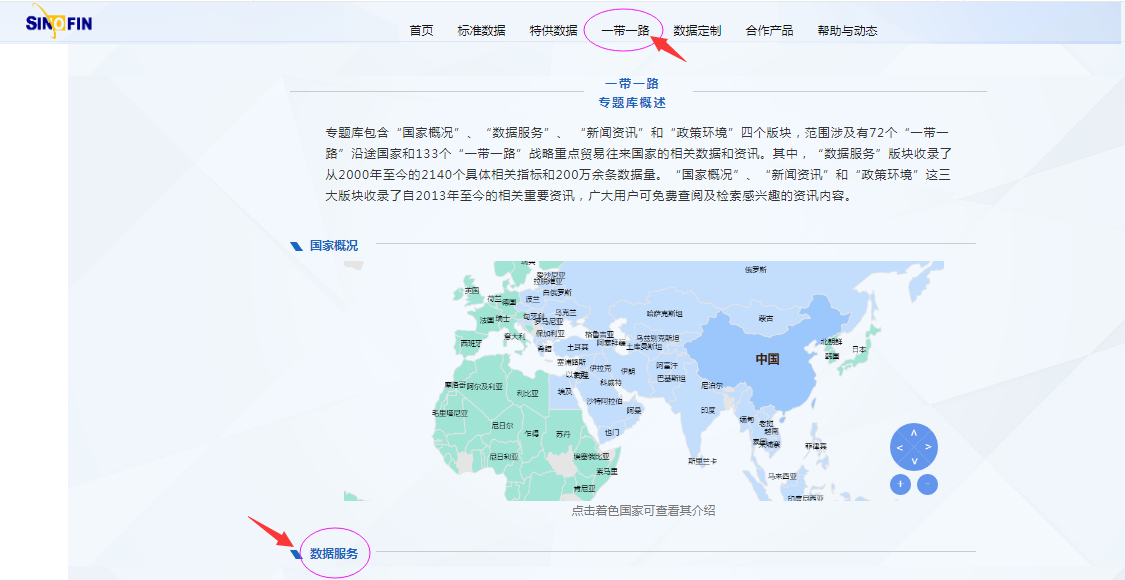Select 哈萨克斯坦 on the map

coord(664,313)
